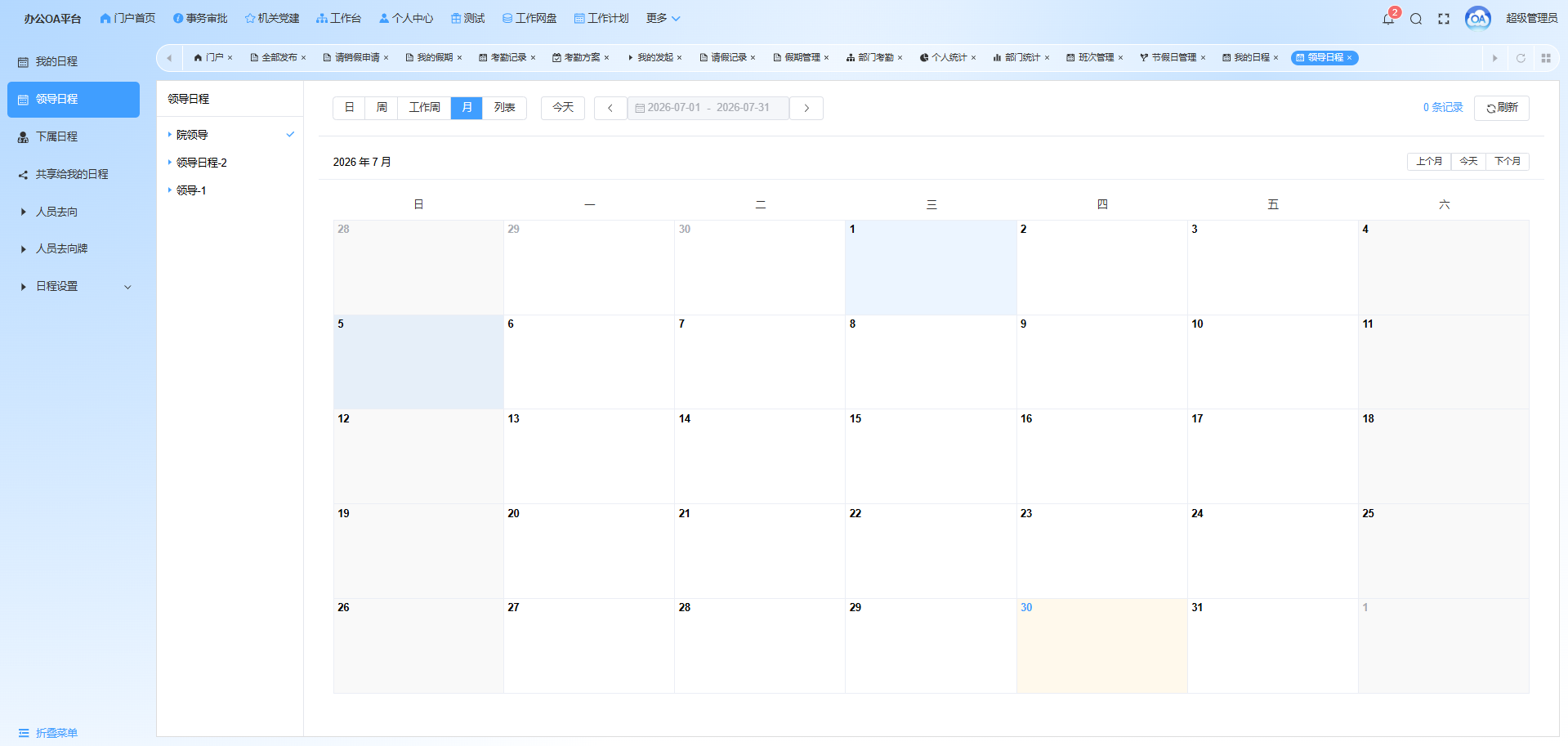Screen dimensions: 1568x746
Task: Expand 人员去向牌 sidebar menu
Action: coord(23,249)
